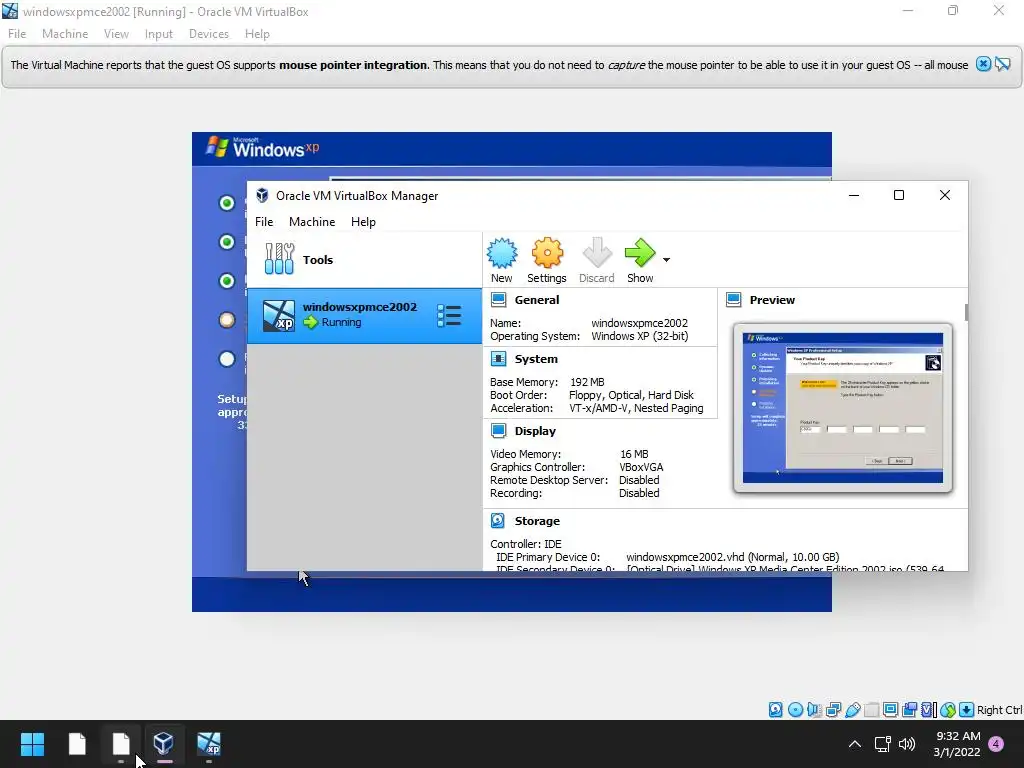Select the windowsxpmce2002 machine in the list
This screenshot has width=1024, height=768.
pyautogui.click(x=364, y=315)
